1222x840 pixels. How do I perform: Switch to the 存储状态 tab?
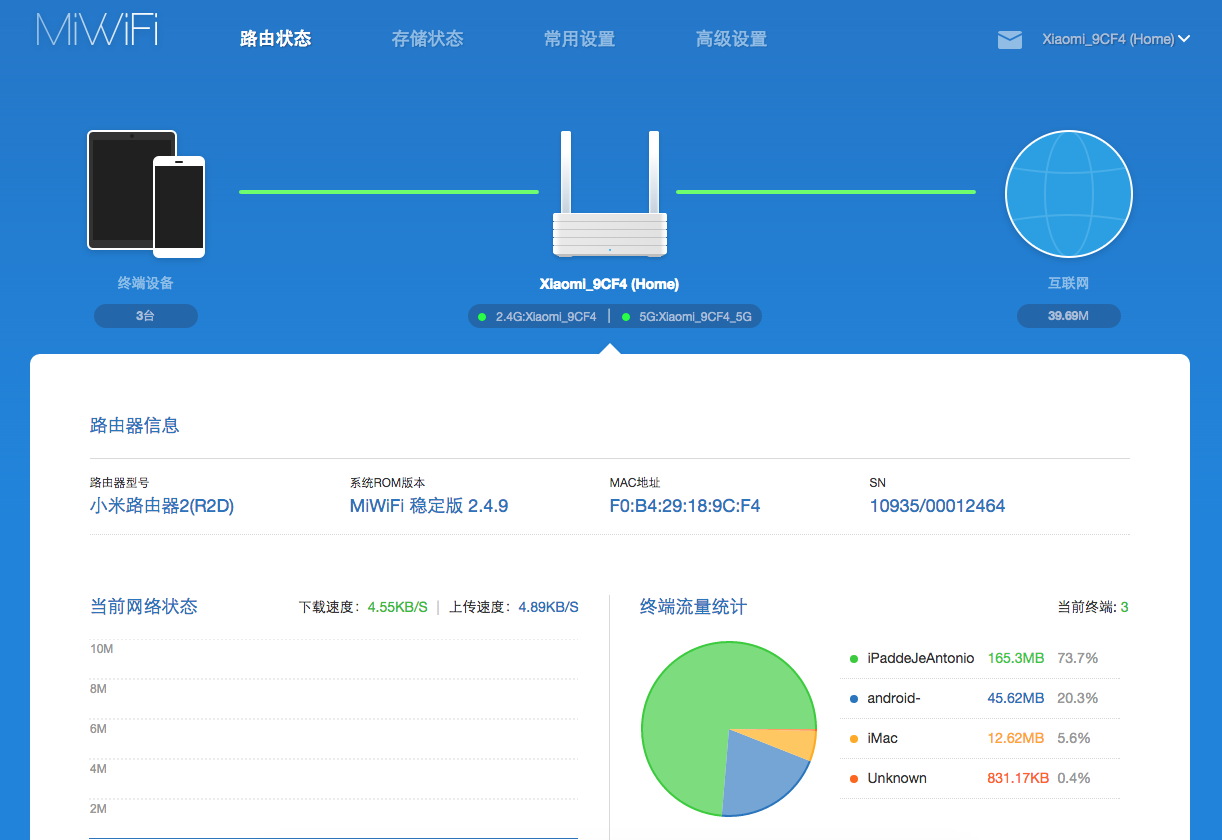428,39
